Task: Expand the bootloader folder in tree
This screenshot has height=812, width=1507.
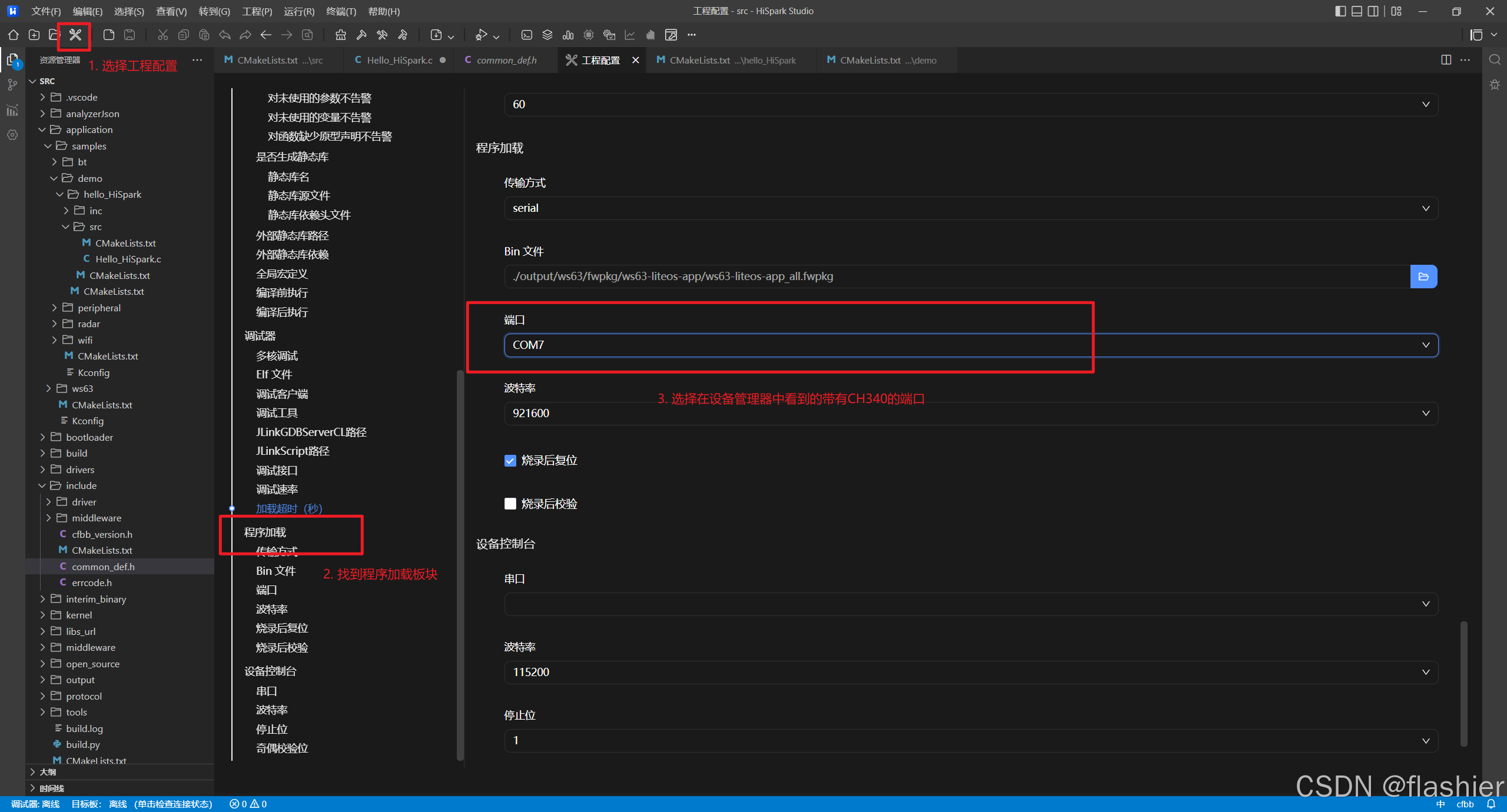Action: (89, 437)
